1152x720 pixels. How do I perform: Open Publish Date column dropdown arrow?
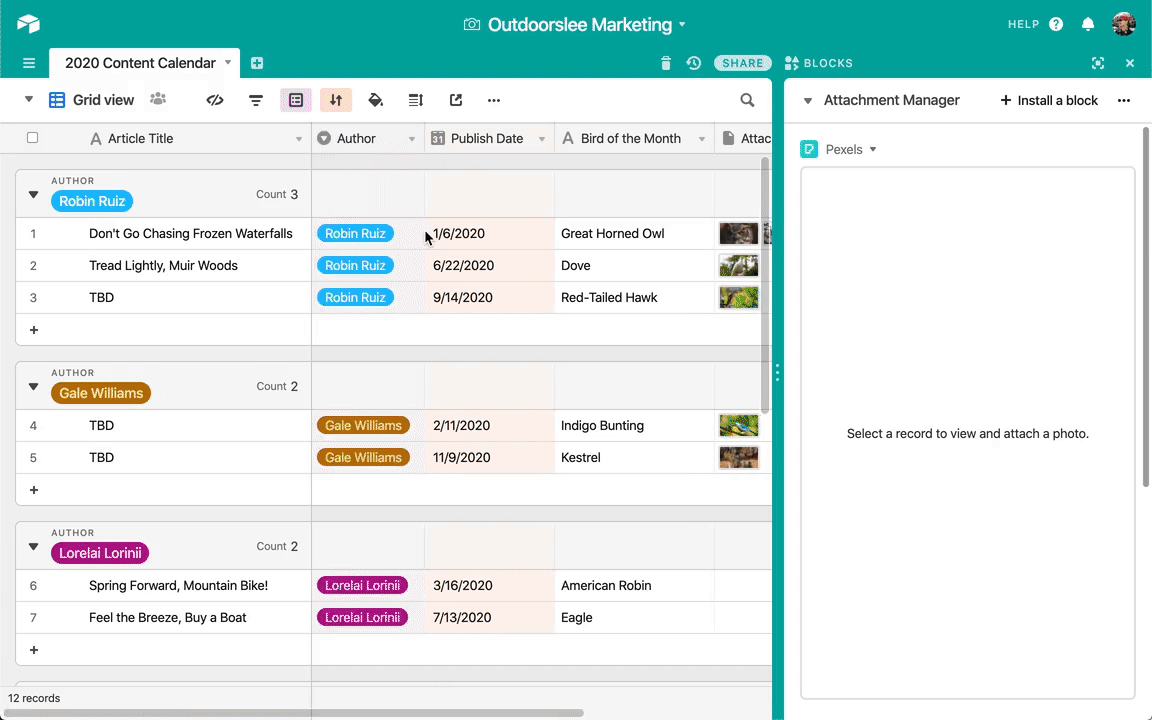coord(541,139)
